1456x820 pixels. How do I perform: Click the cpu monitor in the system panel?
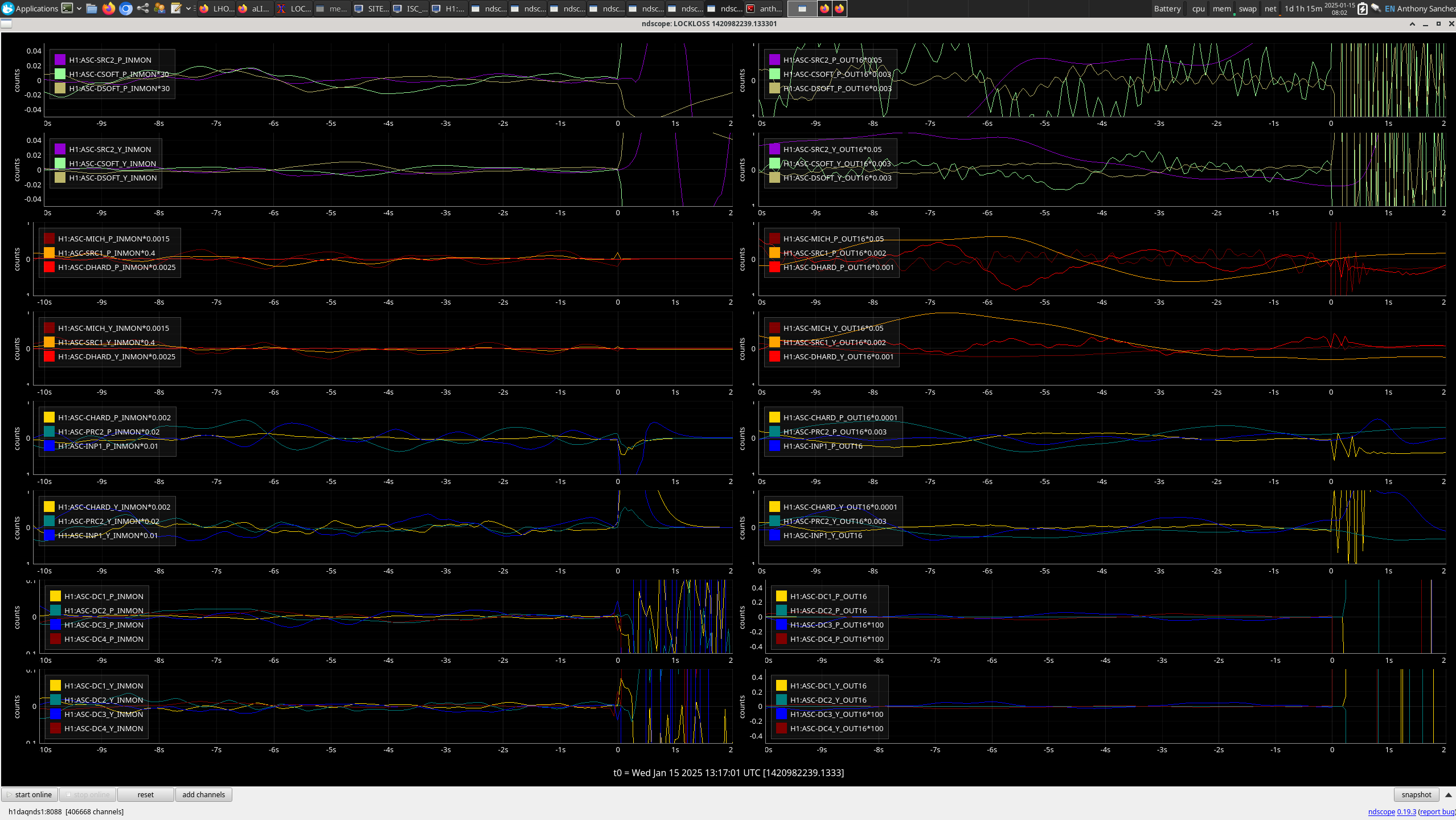1198,9
